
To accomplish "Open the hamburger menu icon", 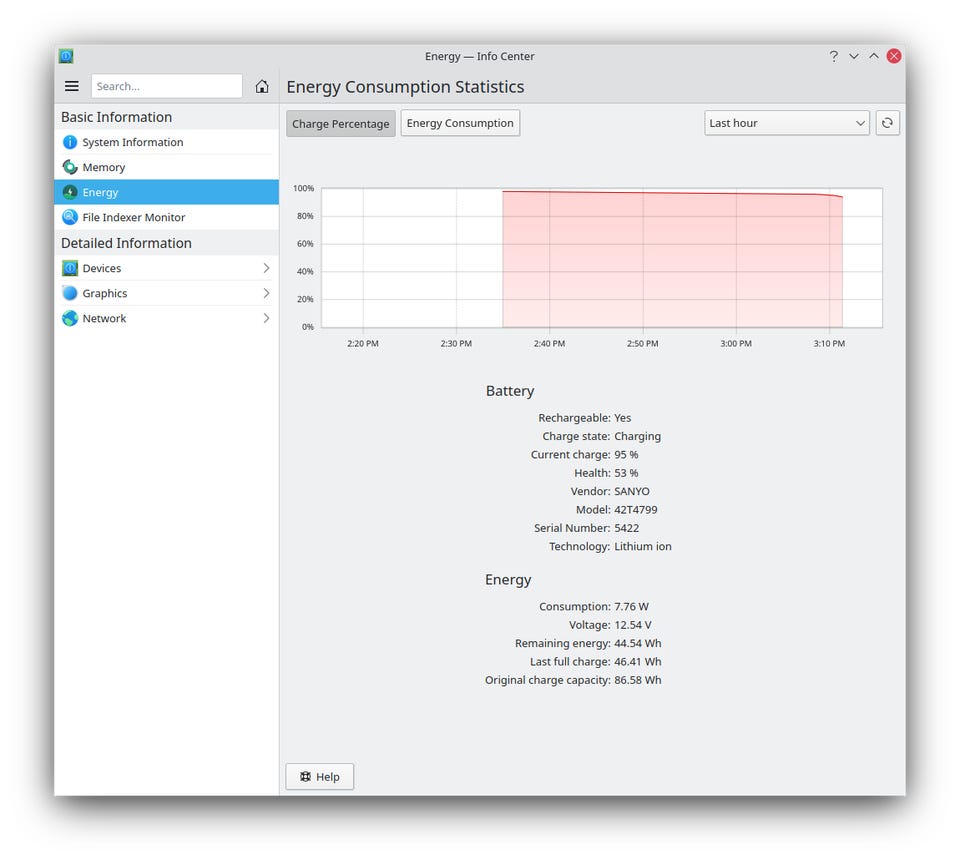I will point(72,87).
